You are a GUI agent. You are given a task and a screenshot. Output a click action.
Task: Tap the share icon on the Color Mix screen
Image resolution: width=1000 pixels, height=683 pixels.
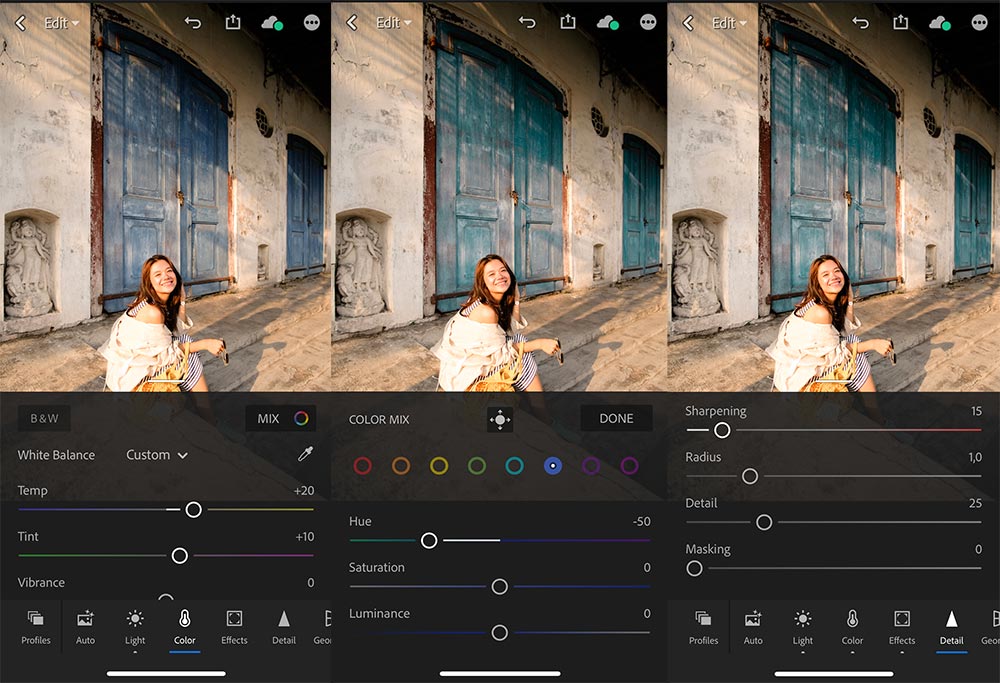pyautogui.click(x=568, y=22)
